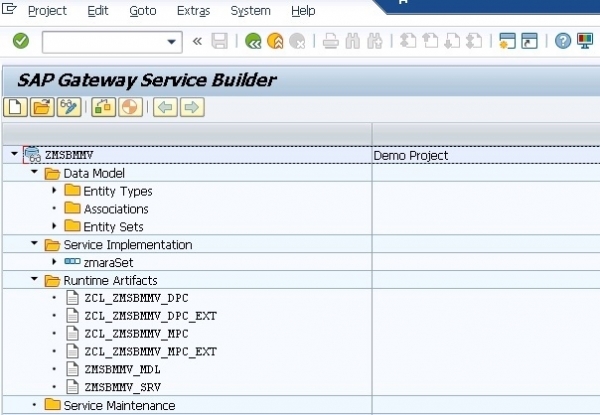Image resolution: width=600 pixels, height=415 pixels.
Task: Open the Help menu
Action: click(303, 11)
